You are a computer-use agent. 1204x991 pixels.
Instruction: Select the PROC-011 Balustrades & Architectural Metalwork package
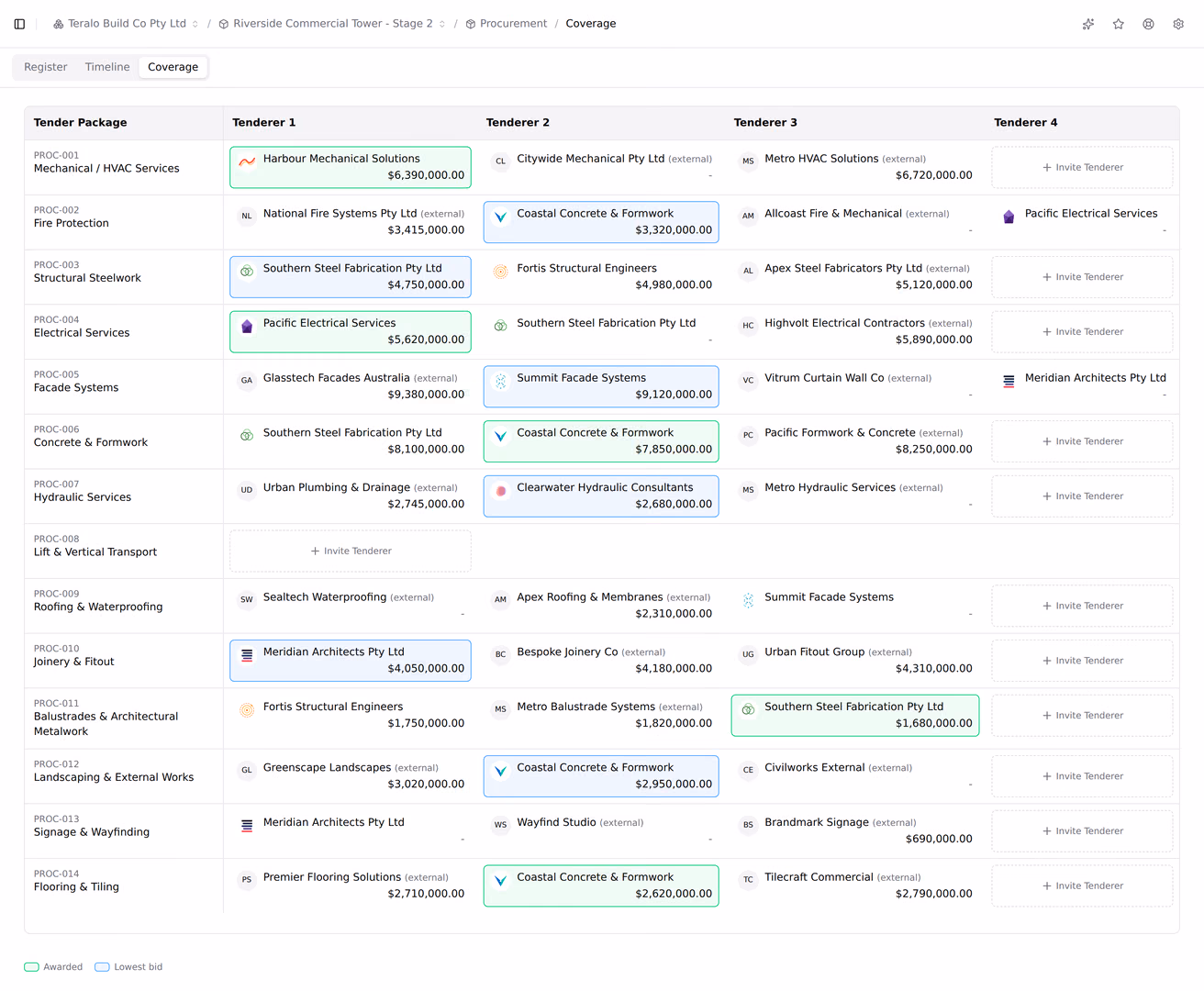[124, 718]
